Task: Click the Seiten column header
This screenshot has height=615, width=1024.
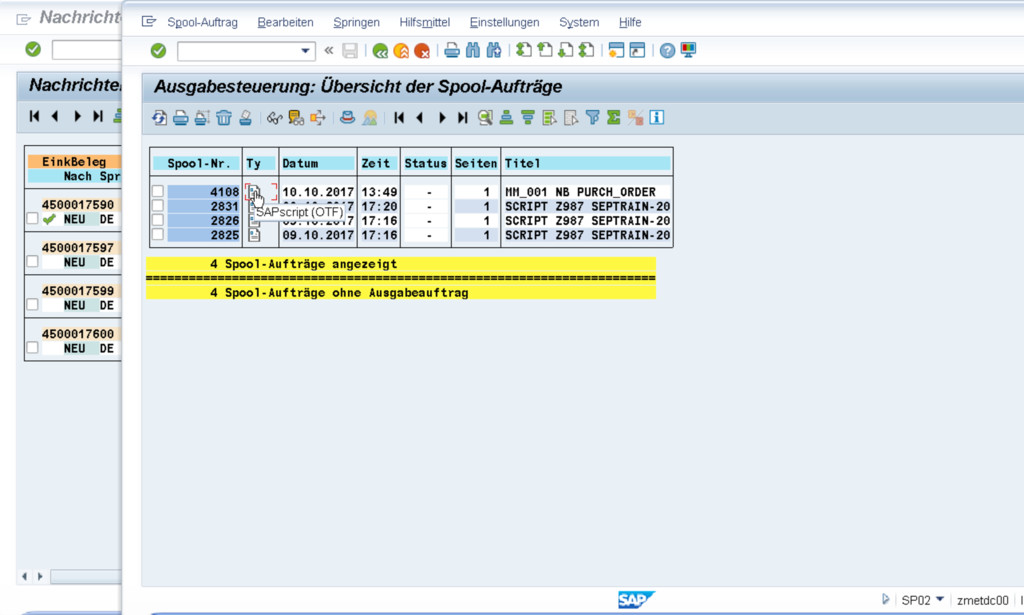Action: pyautogui.click(x=475, y=163)
